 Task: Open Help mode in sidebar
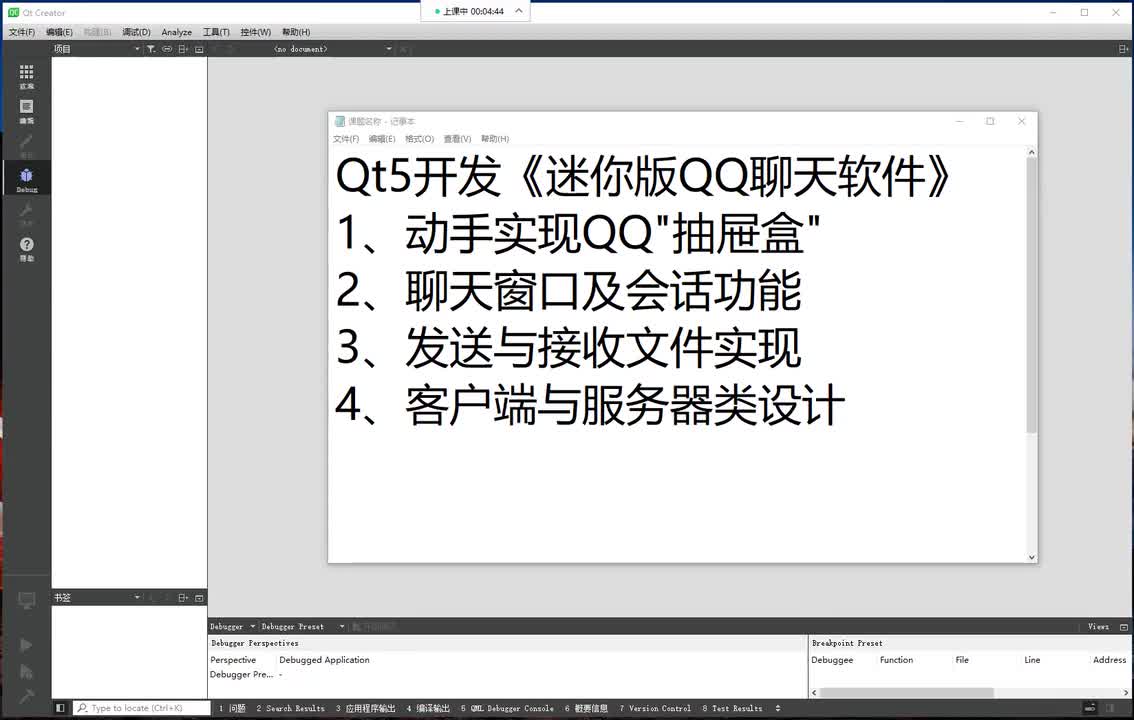tap(26, 248)
